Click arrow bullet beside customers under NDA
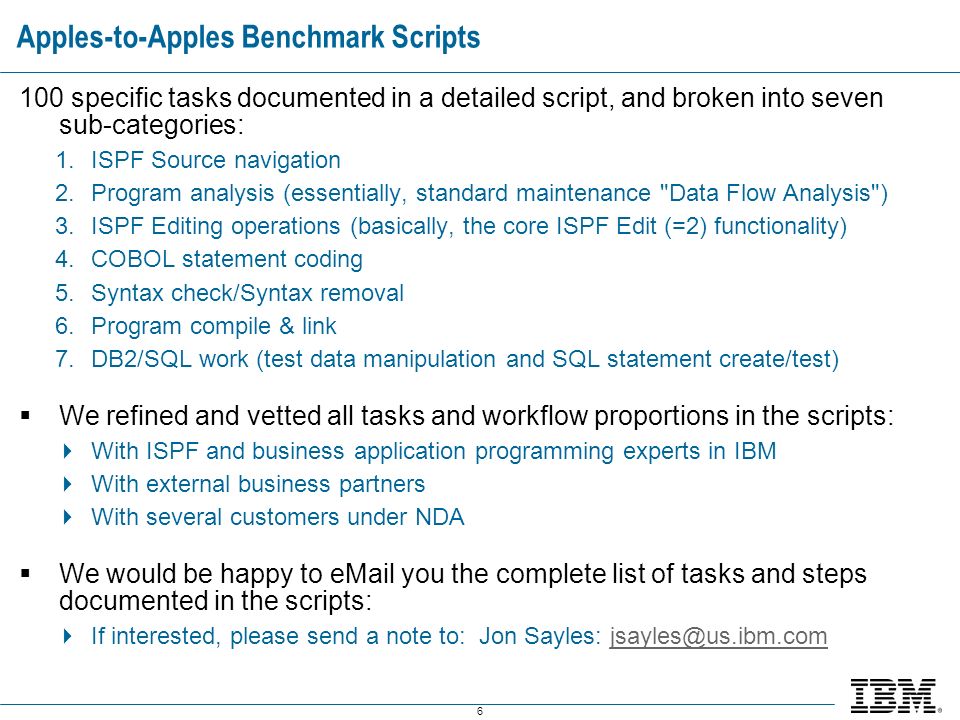Image resolution: width=960 pixels, height=720 pixels. 68,517
